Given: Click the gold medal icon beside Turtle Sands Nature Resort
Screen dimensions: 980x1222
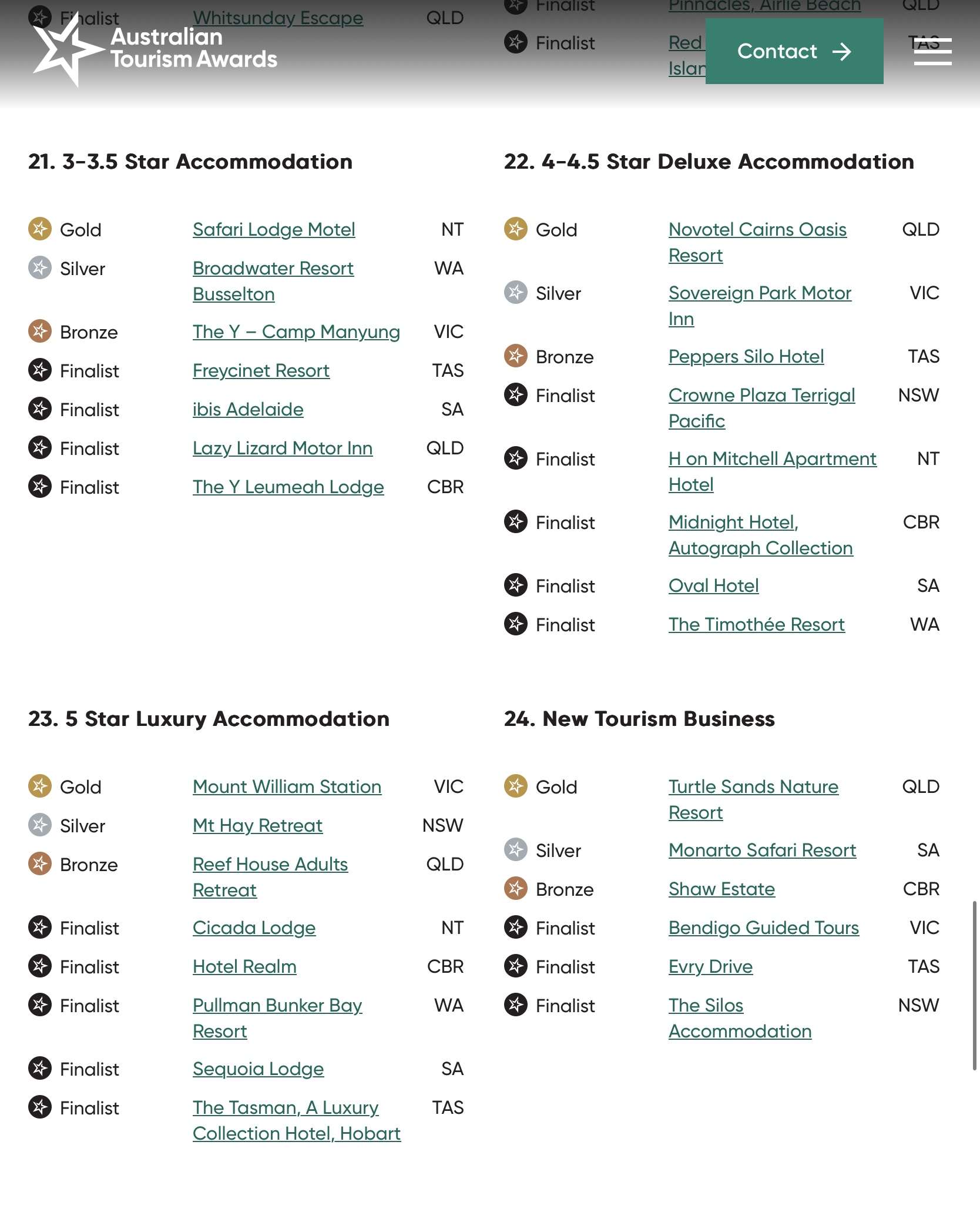Looking at the screenshot, I should (516, 786).
